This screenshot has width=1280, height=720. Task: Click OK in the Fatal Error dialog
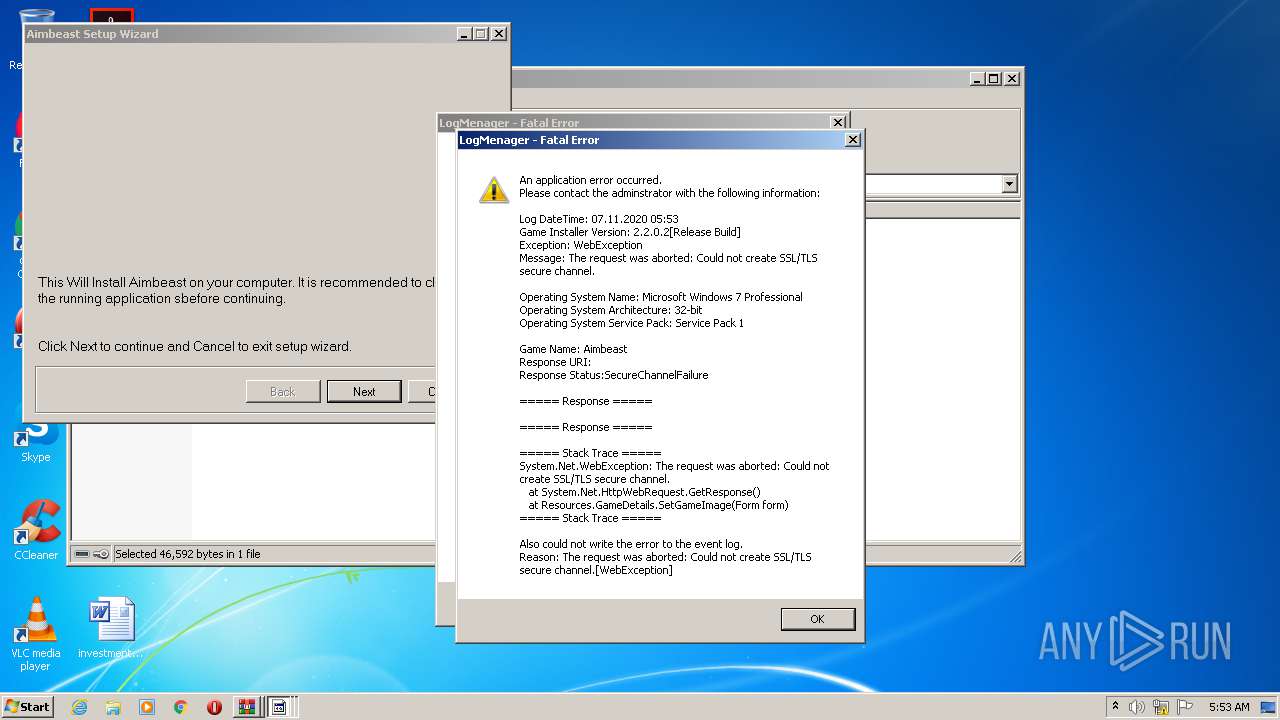pos(817,619)
